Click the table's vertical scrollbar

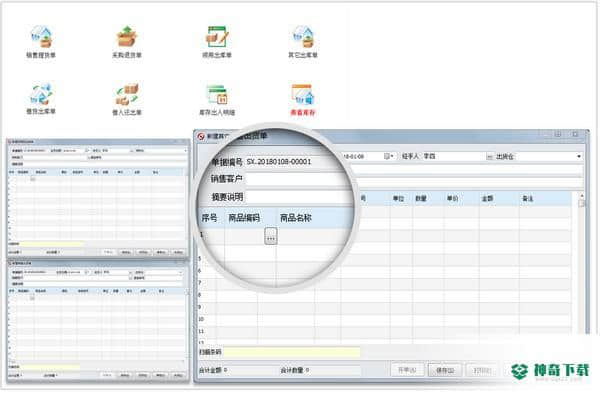pos(582,262)
